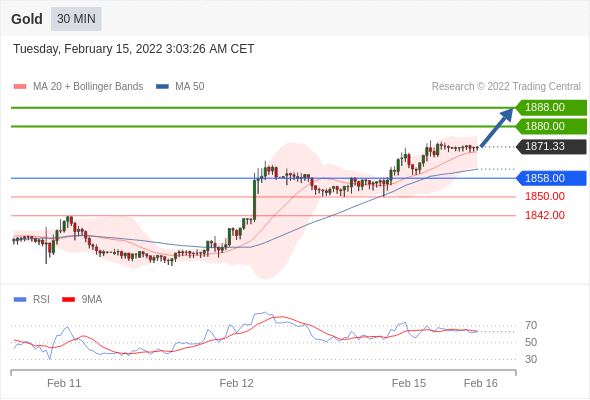Click the Gold instrument title
This screenshot has height=400, width=590.
27,19
